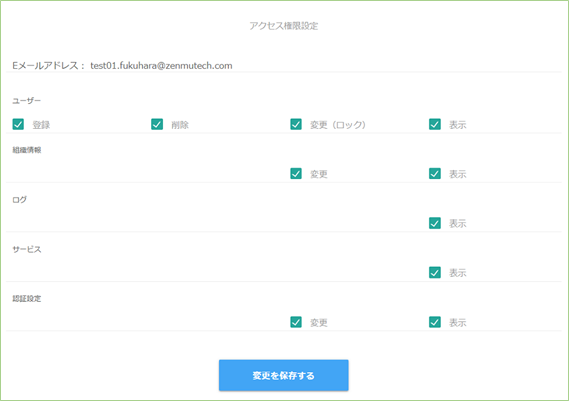Select the ログ section heading

tap(20, 200)
